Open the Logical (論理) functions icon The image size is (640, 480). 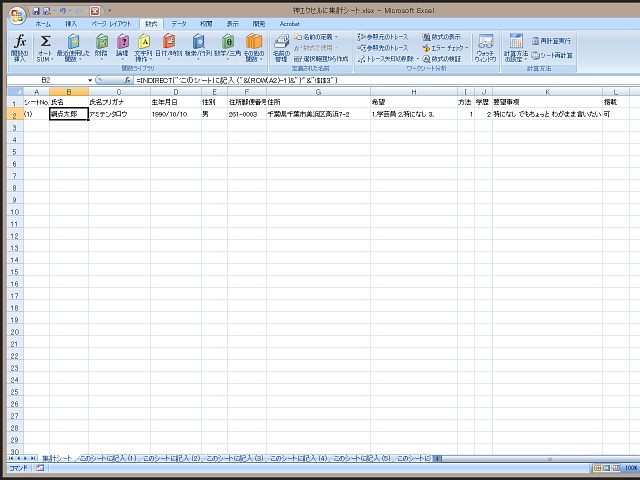pos(122,45)
